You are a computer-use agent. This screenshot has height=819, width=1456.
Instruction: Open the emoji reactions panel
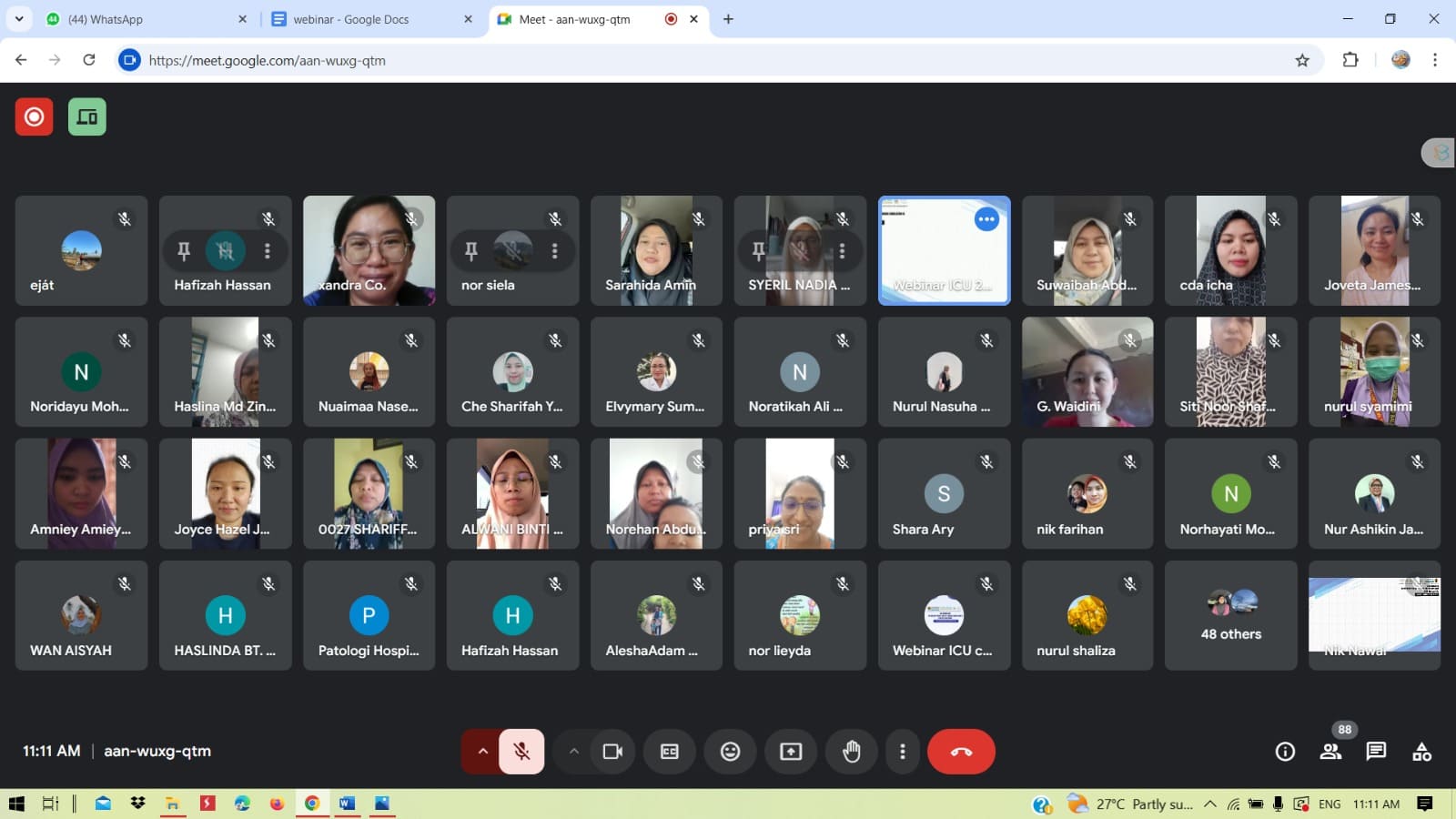(x=729, y=752)
